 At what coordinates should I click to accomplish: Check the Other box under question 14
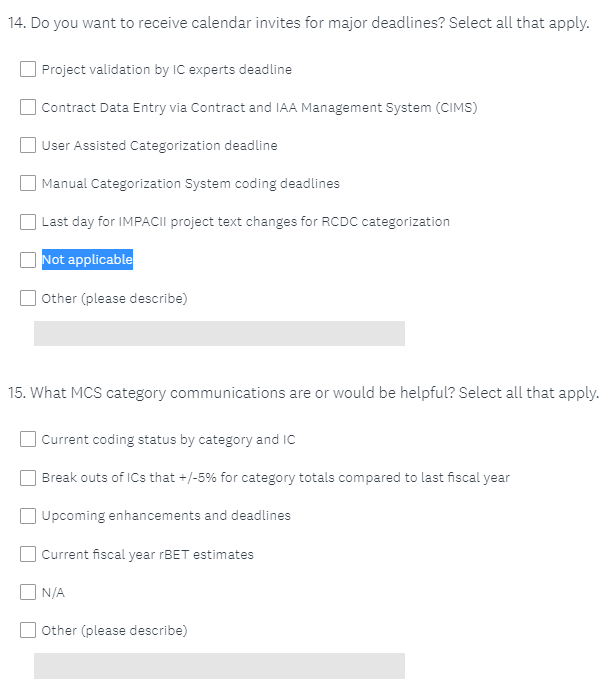[x=28, y=298]
